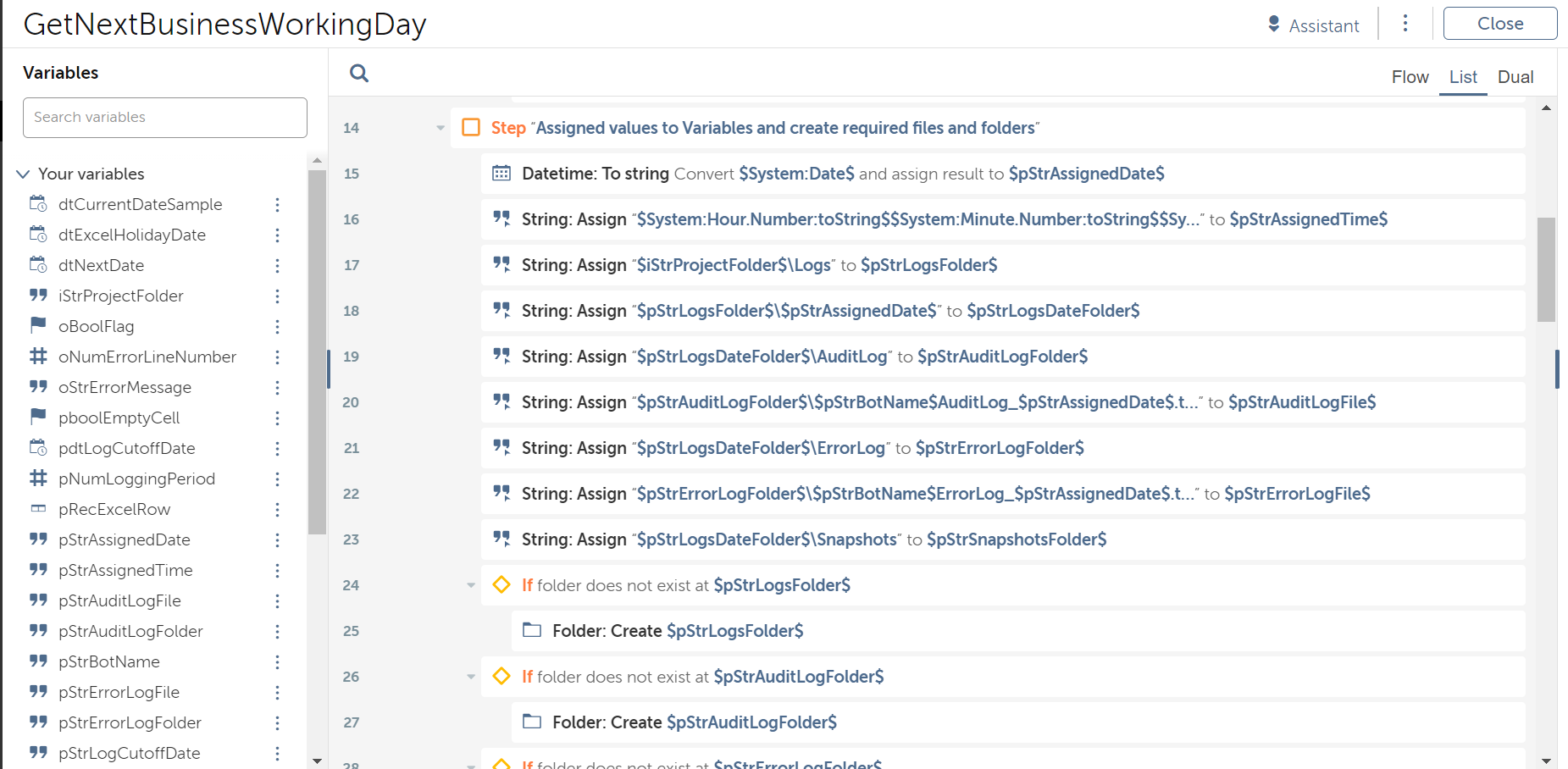
Task: Click the quote icon on line 17 String: Assign
Action: [x=501, y=264]
